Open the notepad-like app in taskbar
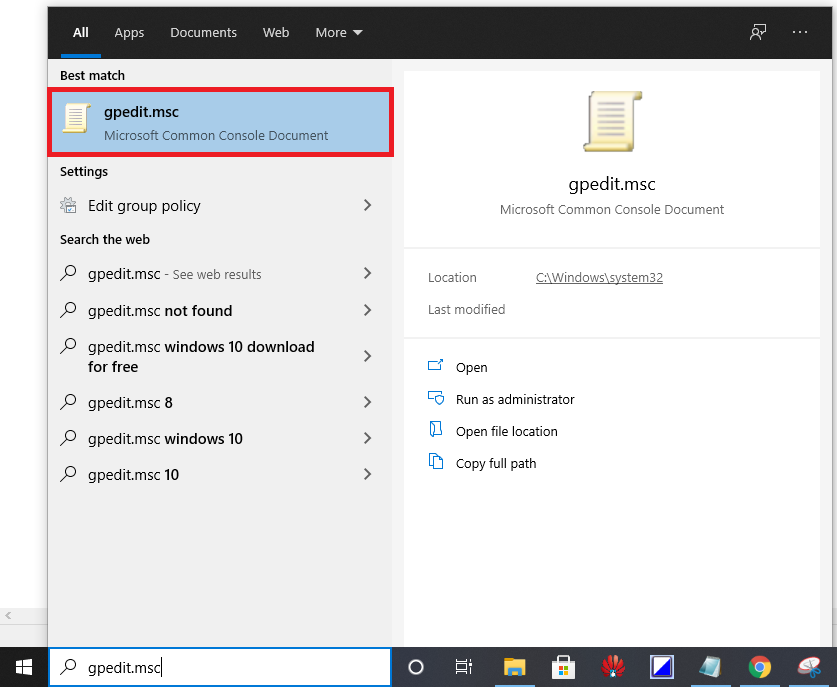The width and height of the screenshot is (837, 687). [x=710, y=667]
